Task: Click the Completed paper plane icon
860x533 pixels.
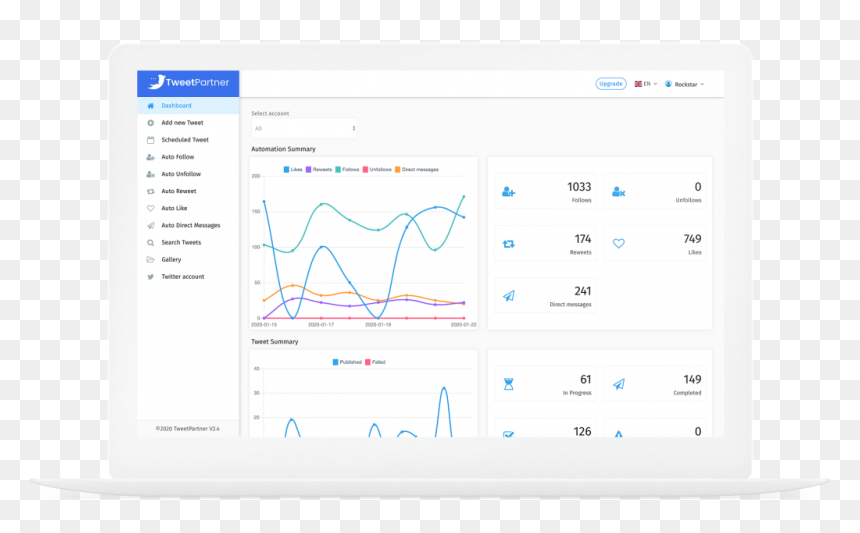Action: [618, 384]
